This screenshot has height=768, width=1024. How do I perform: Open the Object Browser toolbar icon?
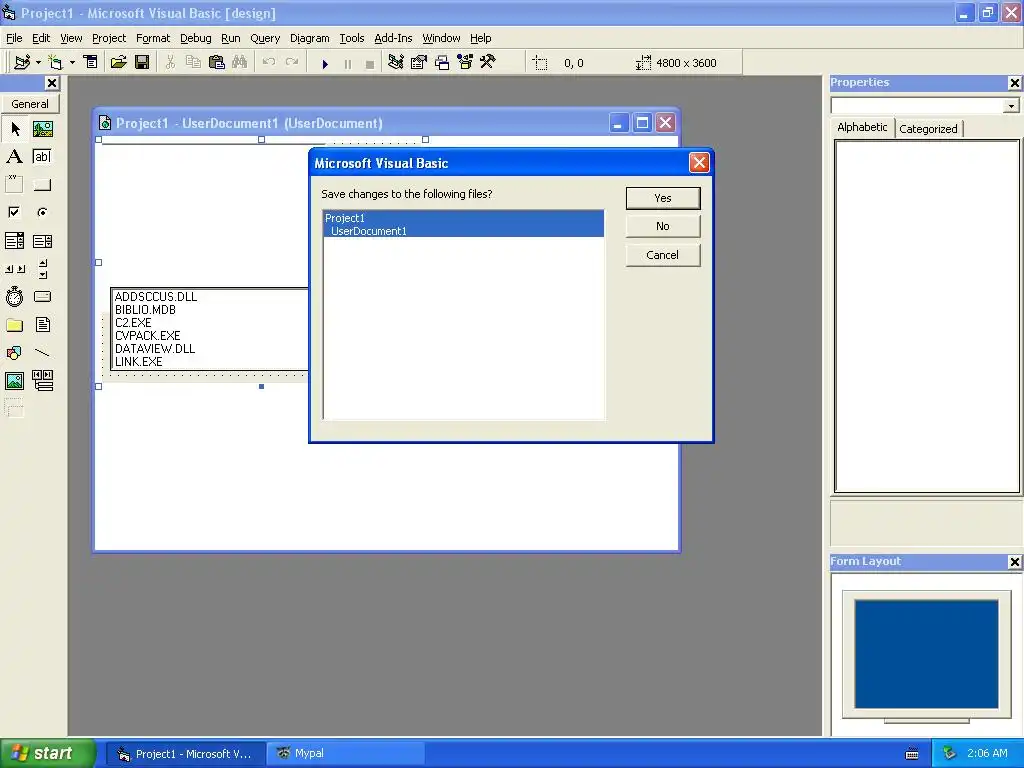(x=465, y=63)
